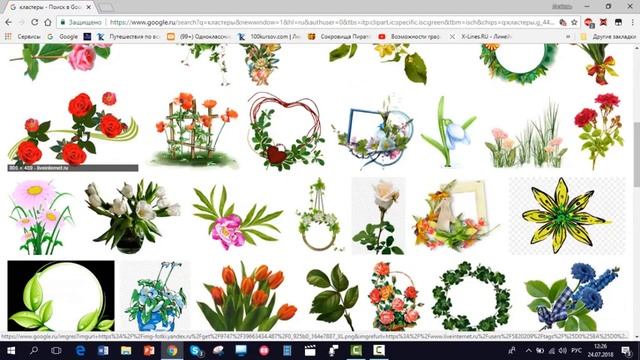Open the Сервисы apps grid icon
Viewport: 640px width, 360px height.
(x=8, y=37)
